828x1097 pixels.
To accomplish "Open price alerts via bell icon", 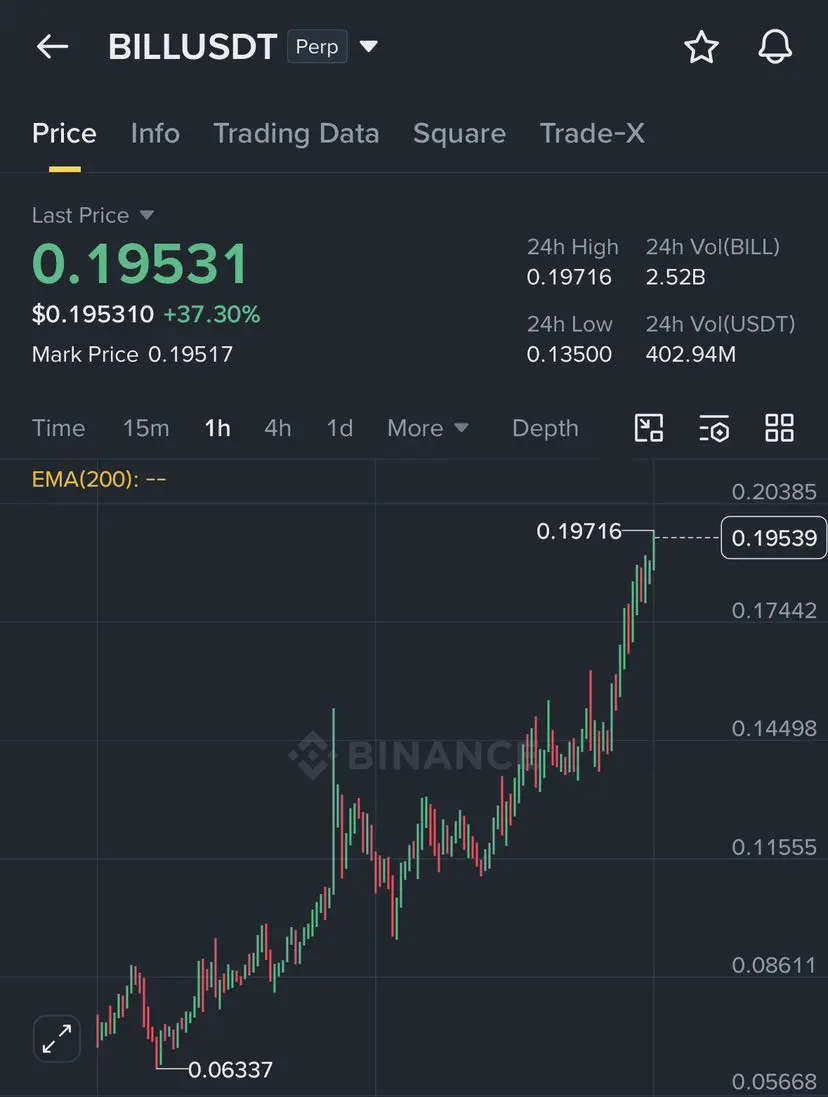I will coord(775,47).
